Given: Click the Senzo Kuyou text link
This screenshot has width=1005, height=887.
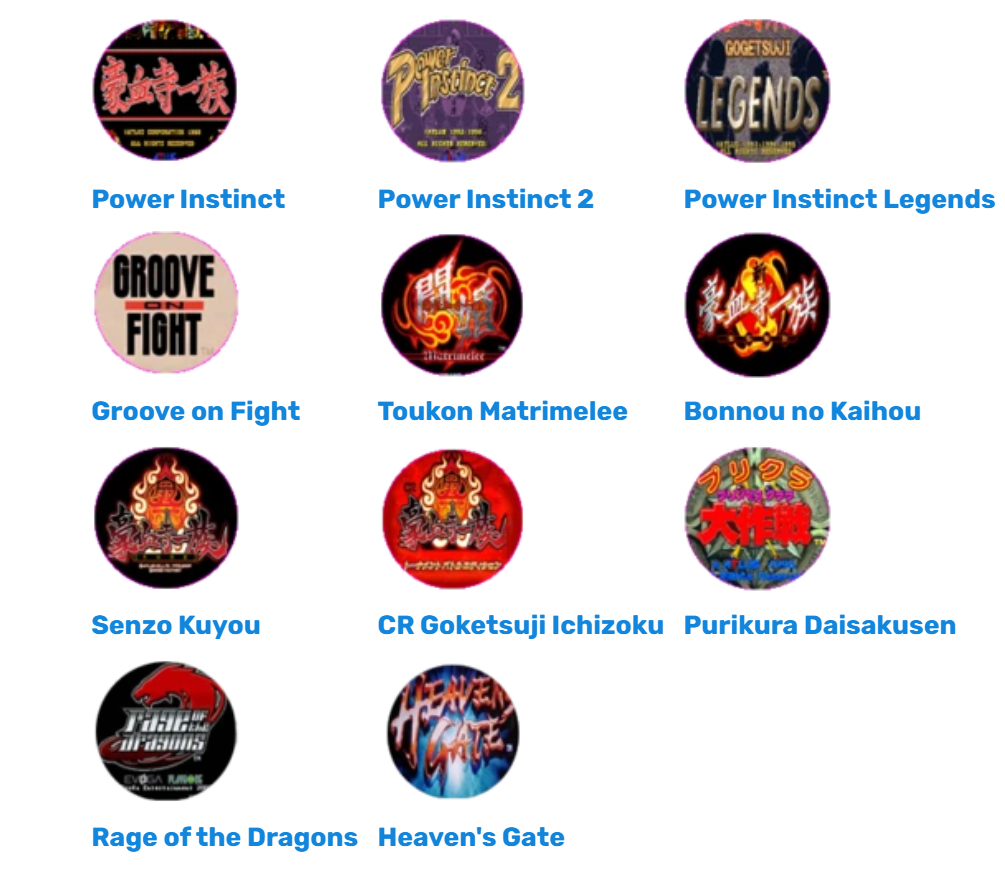Looking at the screenshot, I should coord(176,626).
